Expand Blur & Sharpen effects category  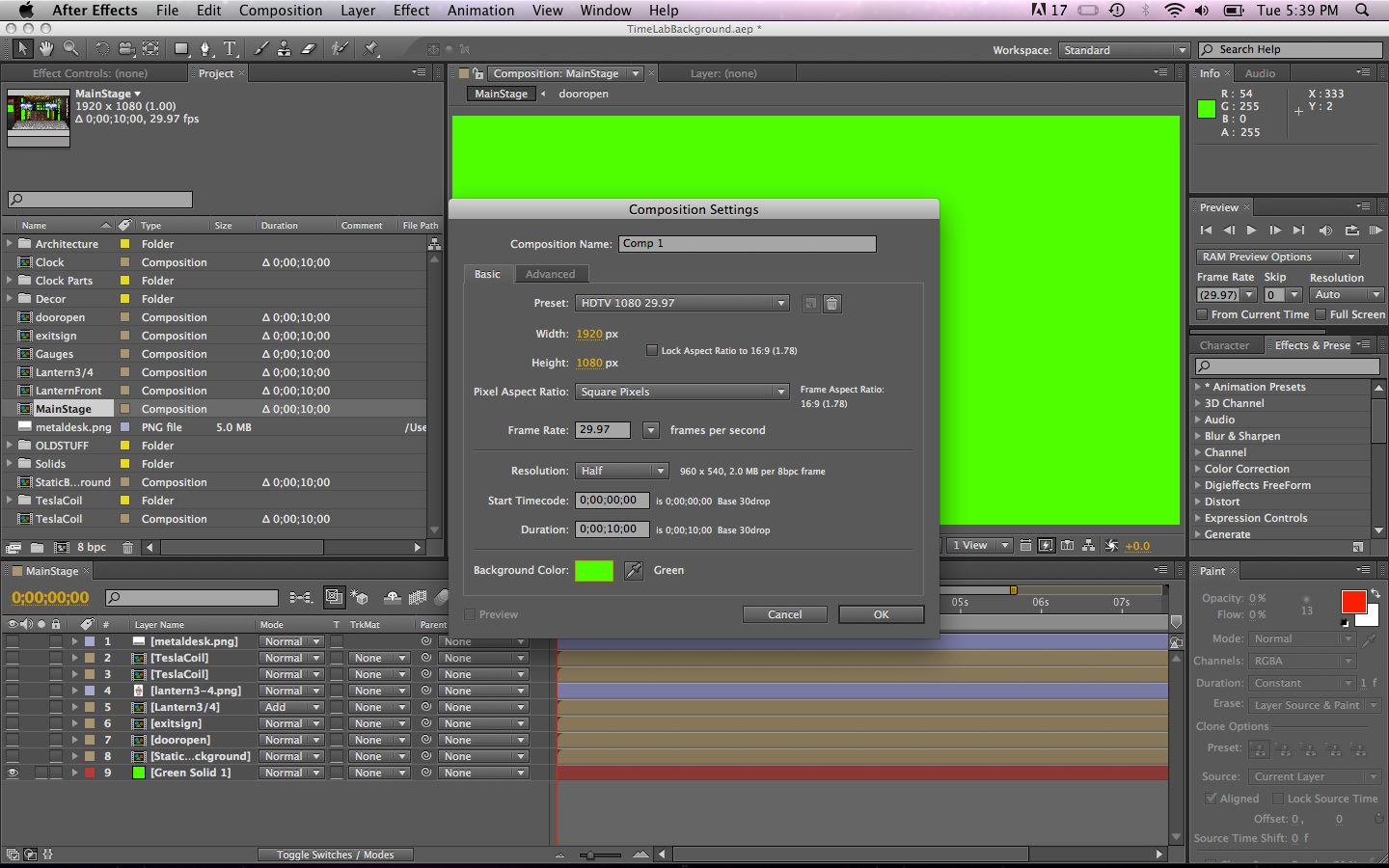[1198, 436]
